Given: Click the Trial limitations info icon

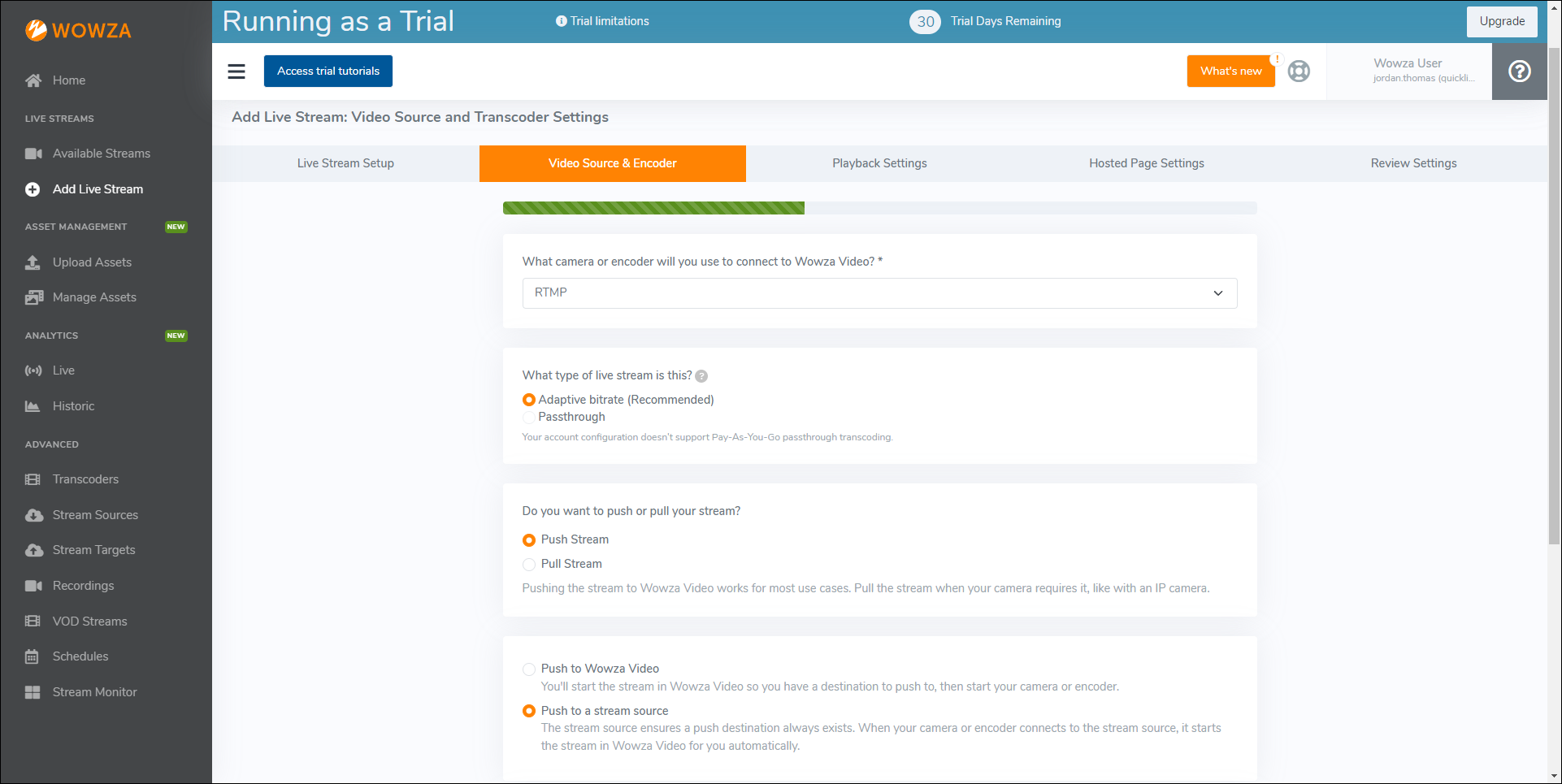Looking at the screenshot, I should [x=561, y=21].
